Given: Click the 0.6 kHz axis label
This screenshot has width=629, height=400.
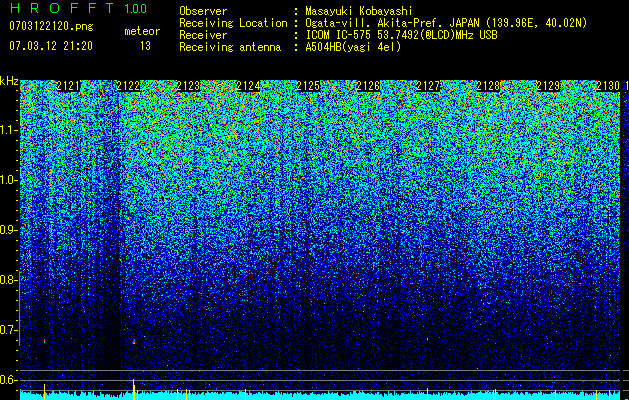Looking at the screenshot, I should pos(7,380).
